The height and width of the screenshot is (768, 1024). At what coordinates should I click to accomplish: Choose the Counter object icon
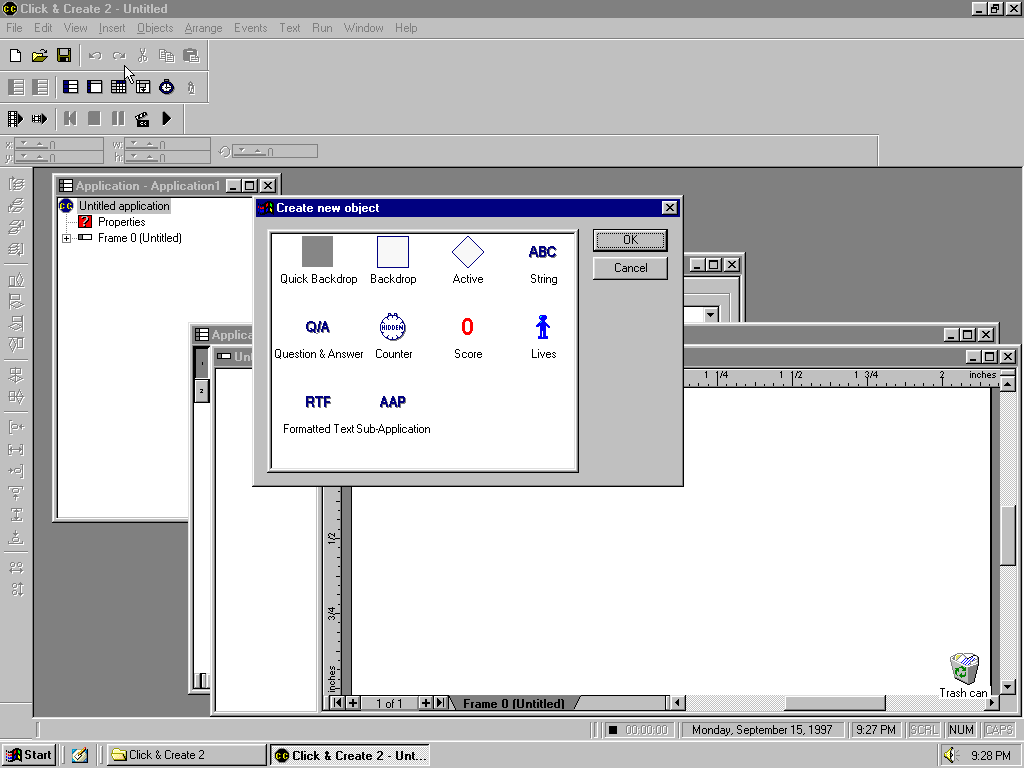tap(392, 327)
